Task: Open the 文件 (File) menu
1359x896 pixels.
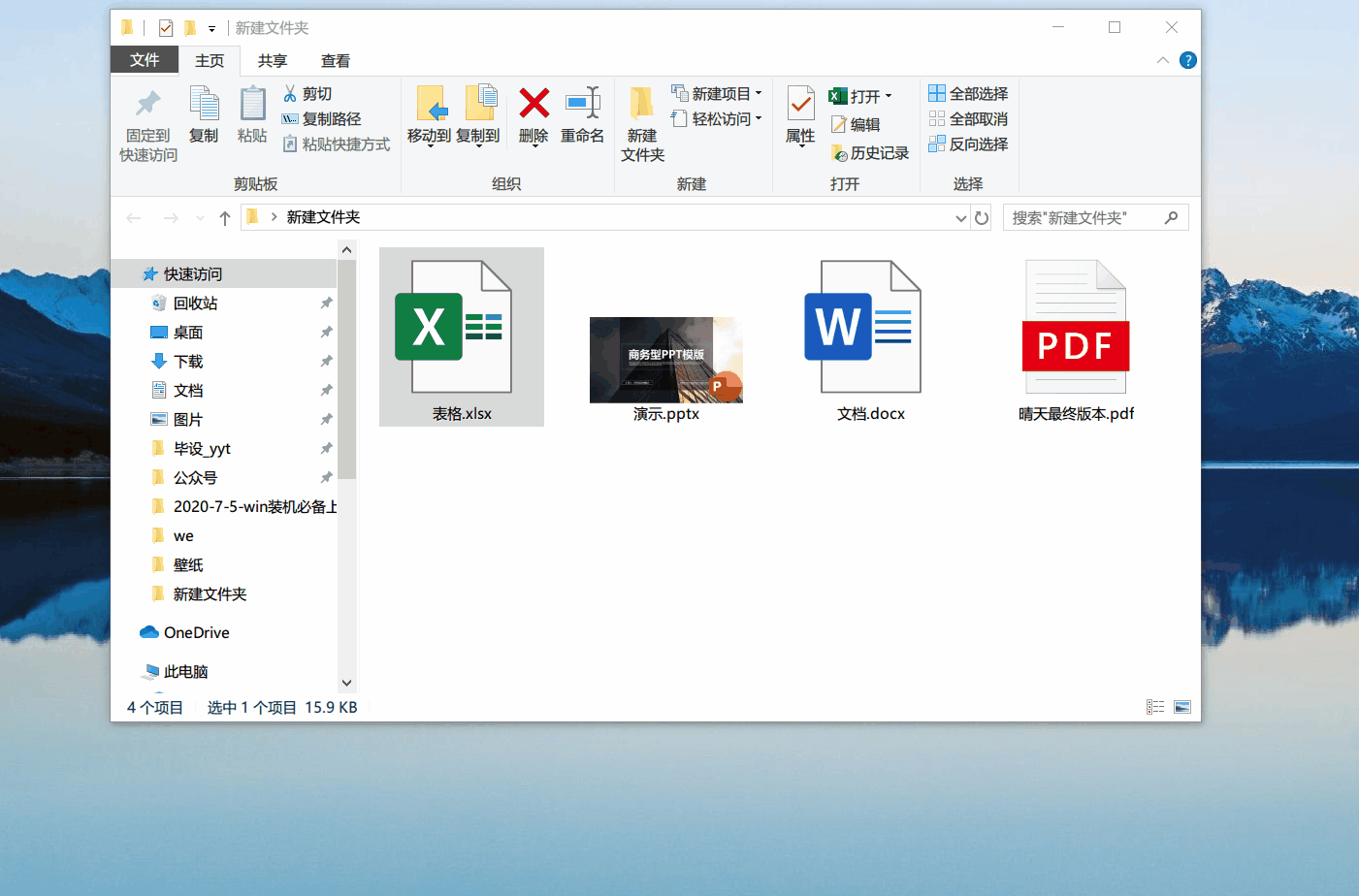Action: [x=144, y=60]
